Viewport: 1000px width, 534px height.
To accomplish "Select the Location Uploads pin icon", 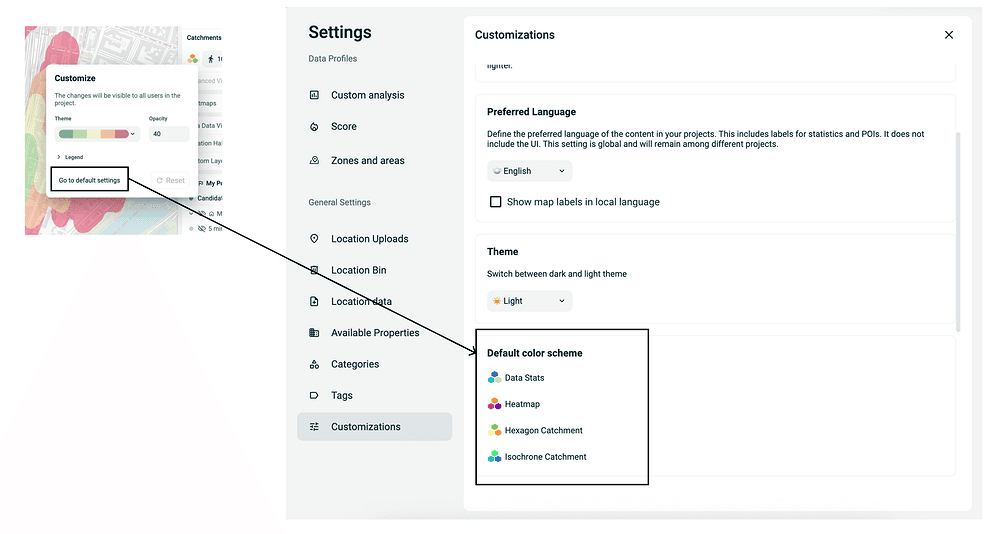I will 314,239.
